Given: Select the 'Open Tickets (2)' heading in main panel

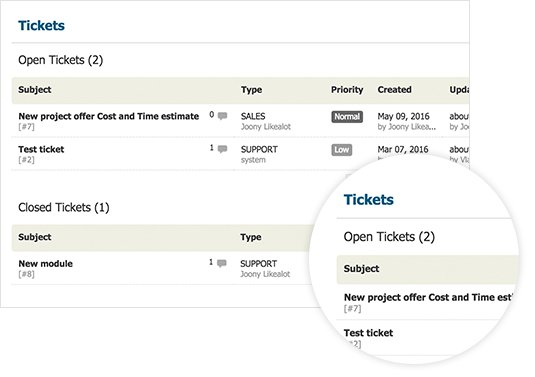Looking at the screenshot, I should click(60, 60).
